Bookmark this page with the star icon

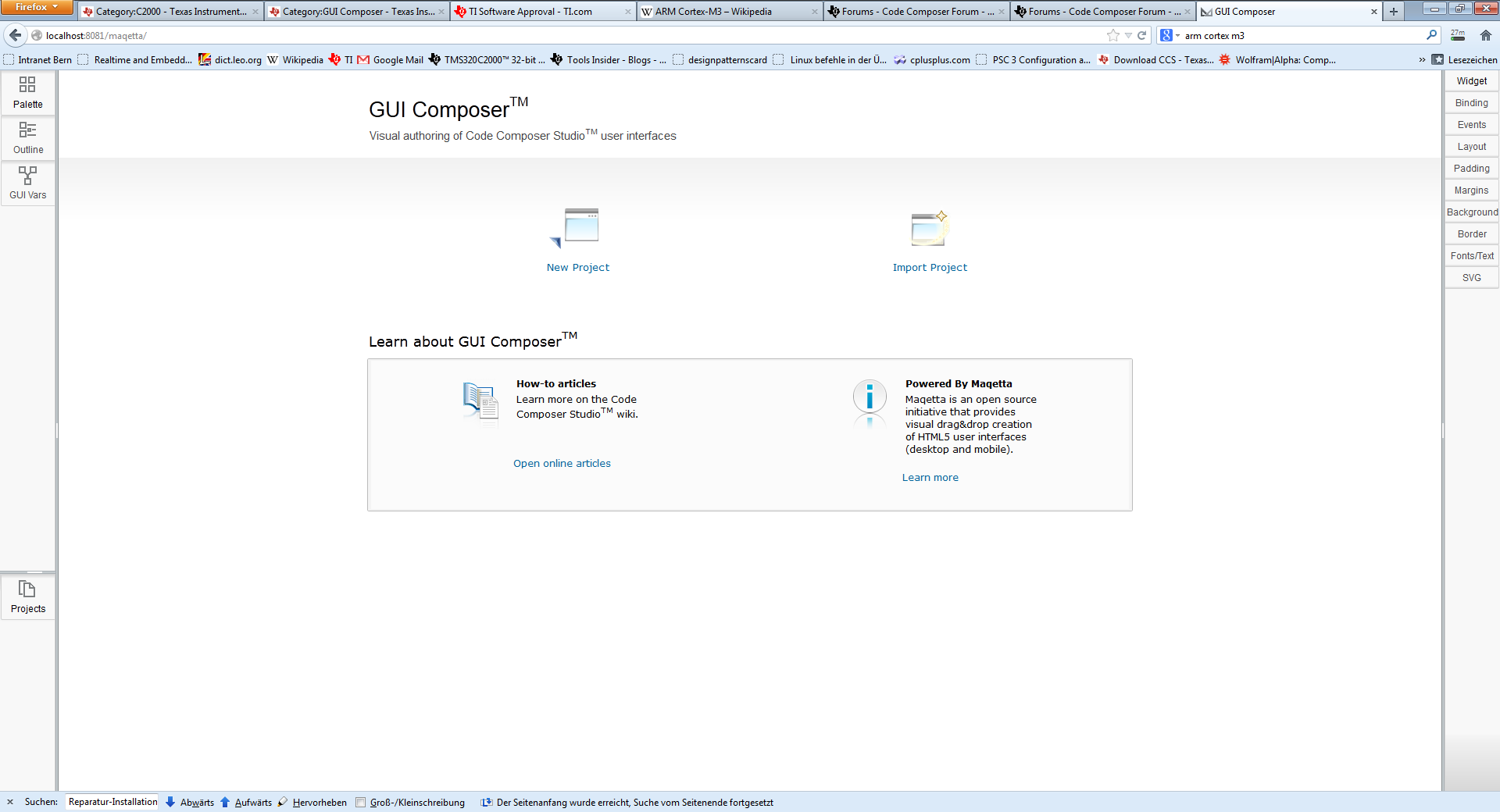(x=1112, y=35)
